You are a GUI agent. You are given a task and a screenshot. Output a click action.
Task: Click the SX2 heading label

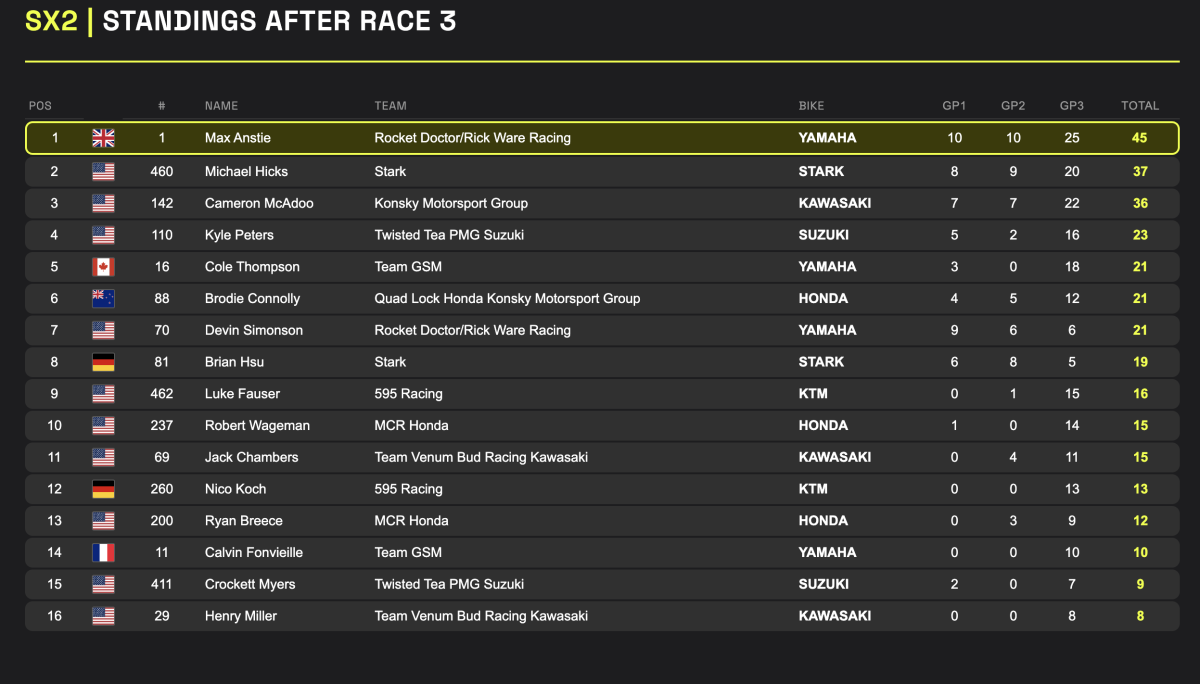pos(52,22)
